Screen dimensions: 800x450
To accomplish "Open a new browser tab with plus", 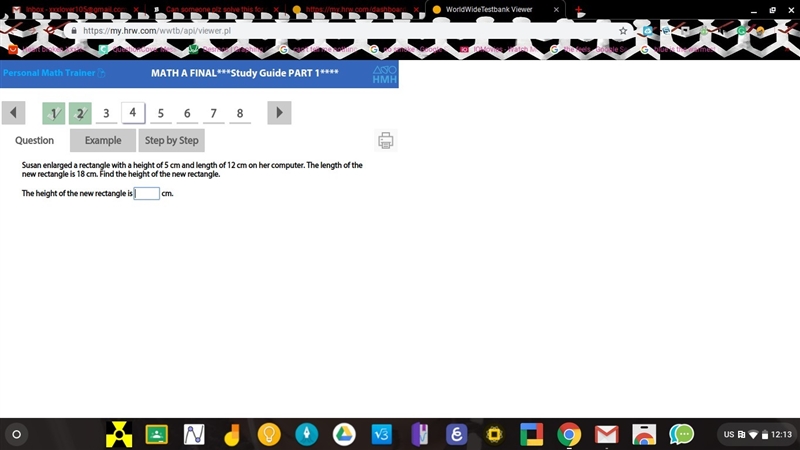I will 579,10.
